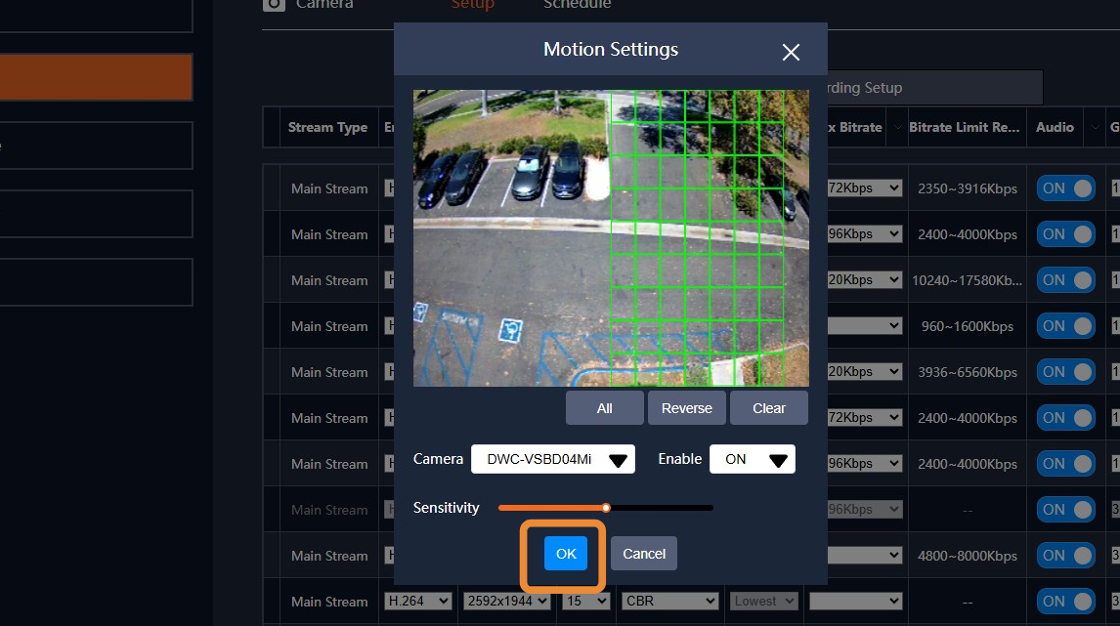This screenshot has width=1120, height=626.
Task: Open the 15 frame rate dropdown
Action: (586, 601)
